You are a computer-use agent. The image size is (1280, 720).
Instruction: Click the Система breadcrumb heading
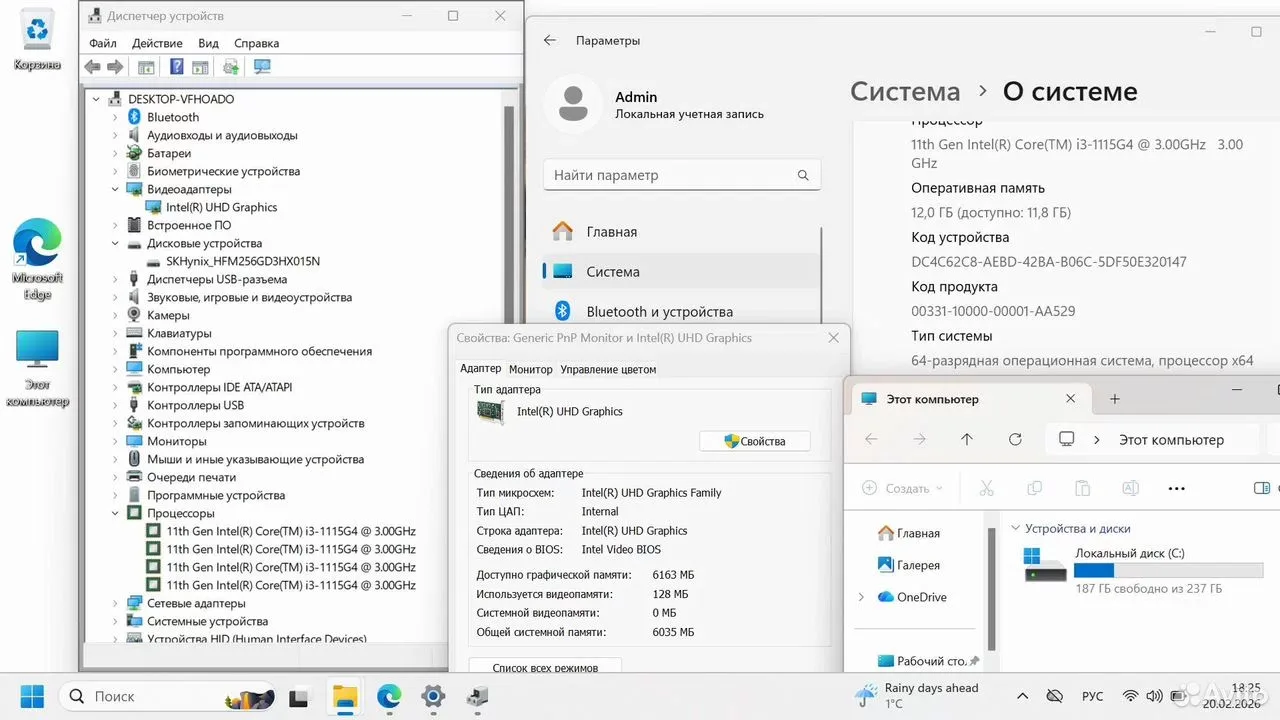click(905, 91)
